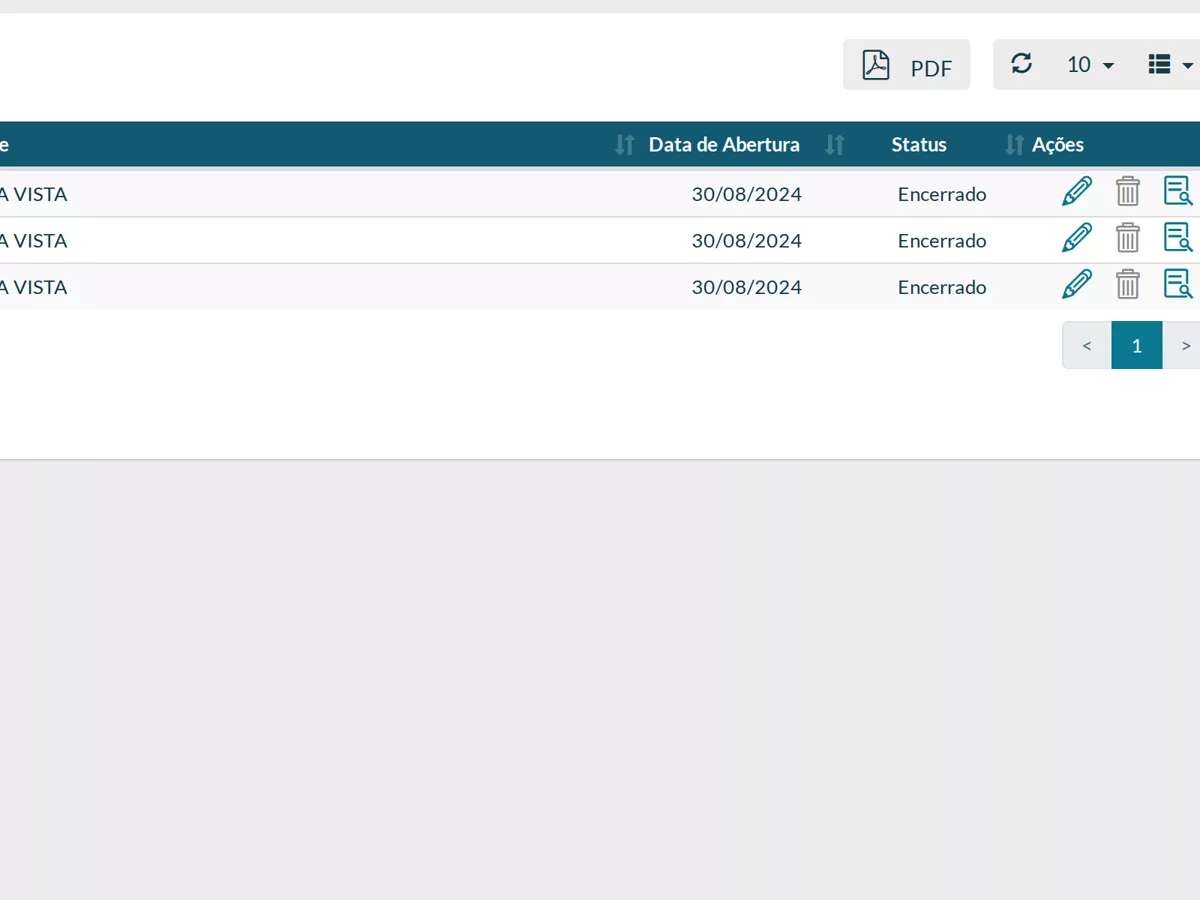This screenshot has width=1200, height=900.
Task: Click the Data de Abertura column header text
Action: coord(724,145)
